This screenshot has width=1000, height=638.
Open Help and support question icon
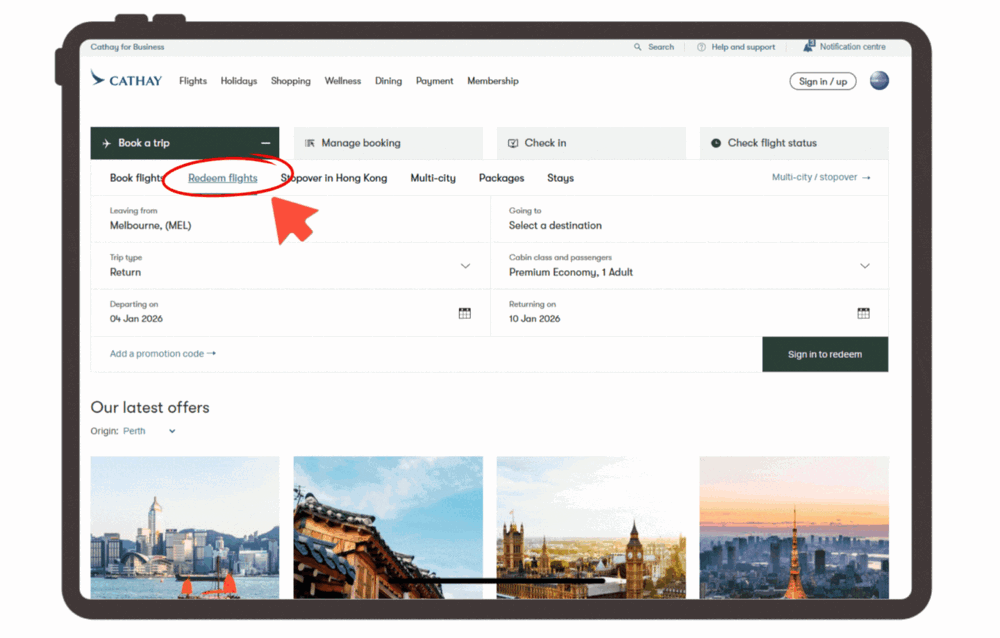[701, 47]
